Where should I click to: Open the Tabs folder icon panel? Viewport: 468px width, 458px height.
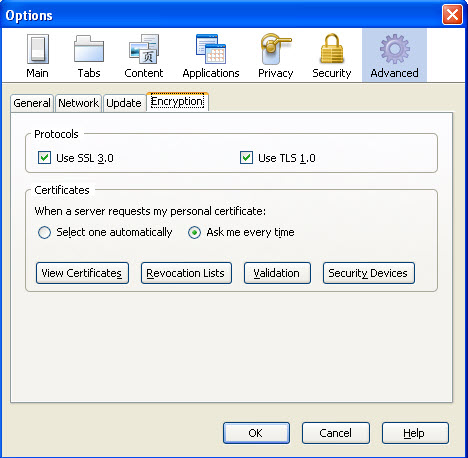pyautogui.click(x=89, y=49)
